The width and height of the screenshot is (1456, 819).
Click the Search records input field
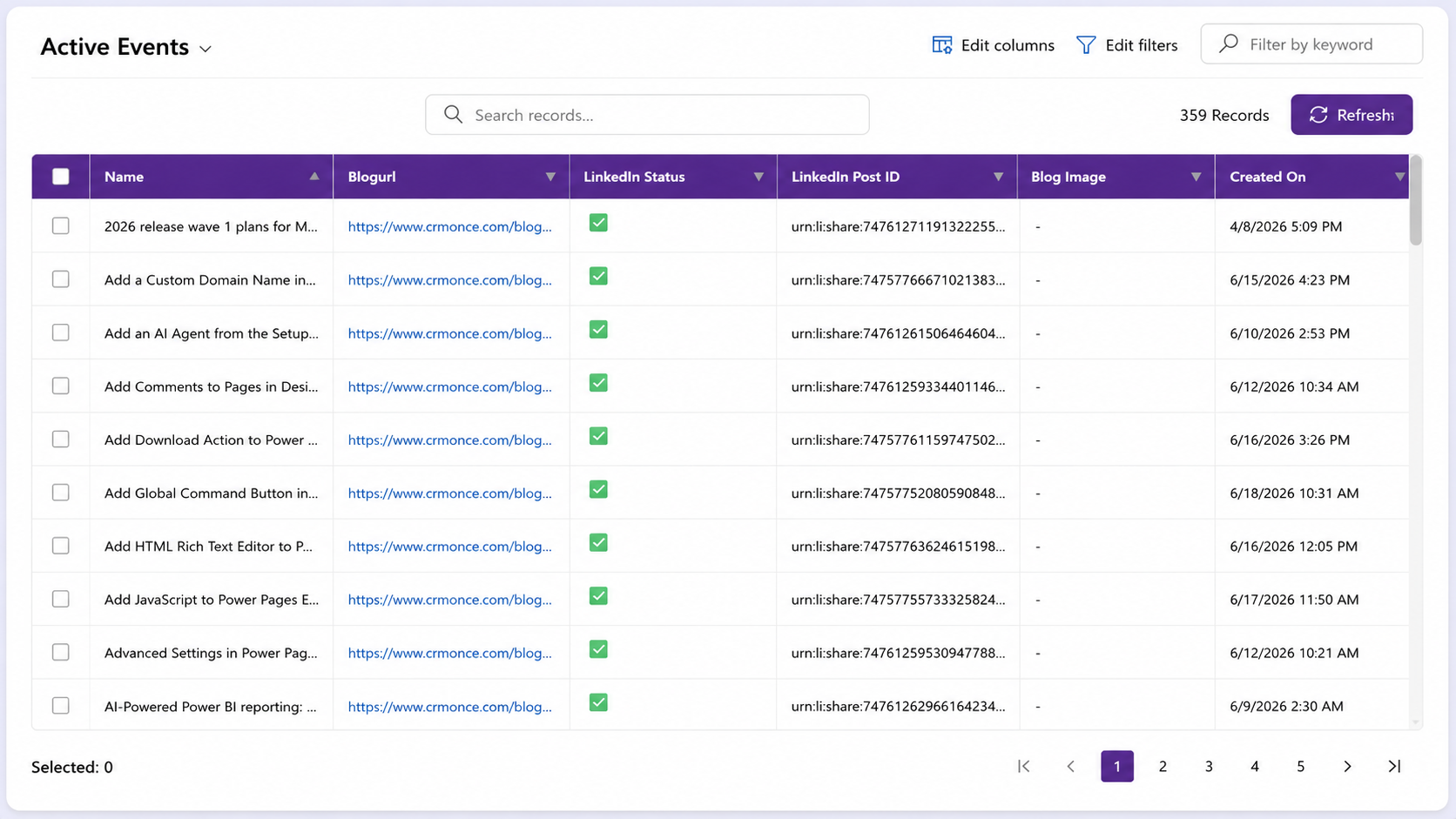[647, 115]
